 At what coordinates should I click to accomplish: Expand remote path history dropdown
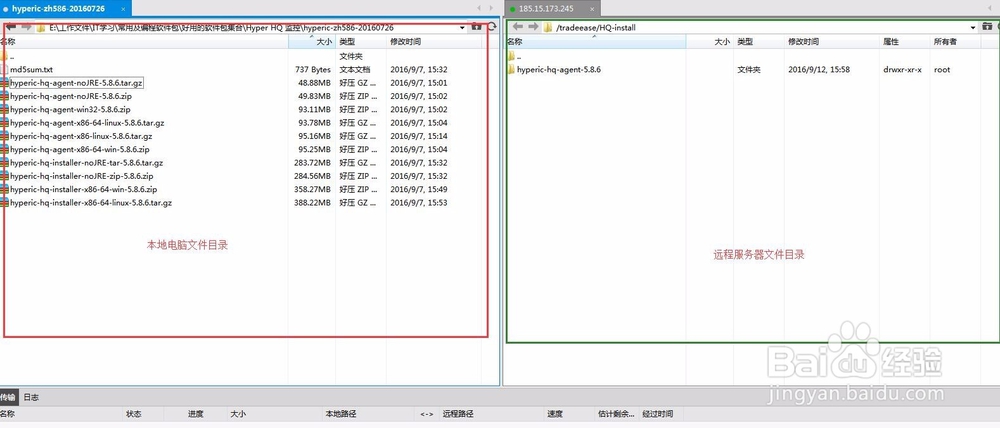[x=973, y=27]
